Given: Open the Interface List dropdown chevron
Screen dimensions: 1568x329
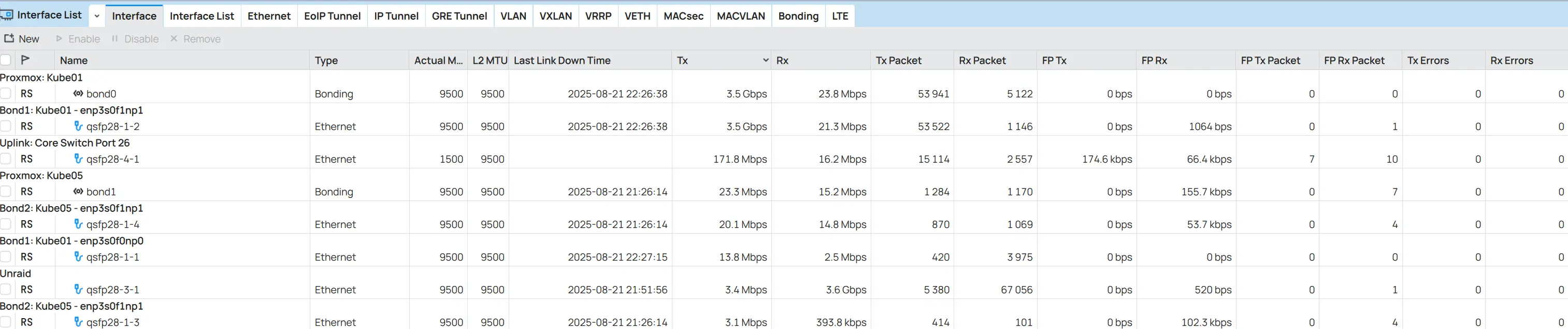Looking at the screenshot, I should point(97,16).
